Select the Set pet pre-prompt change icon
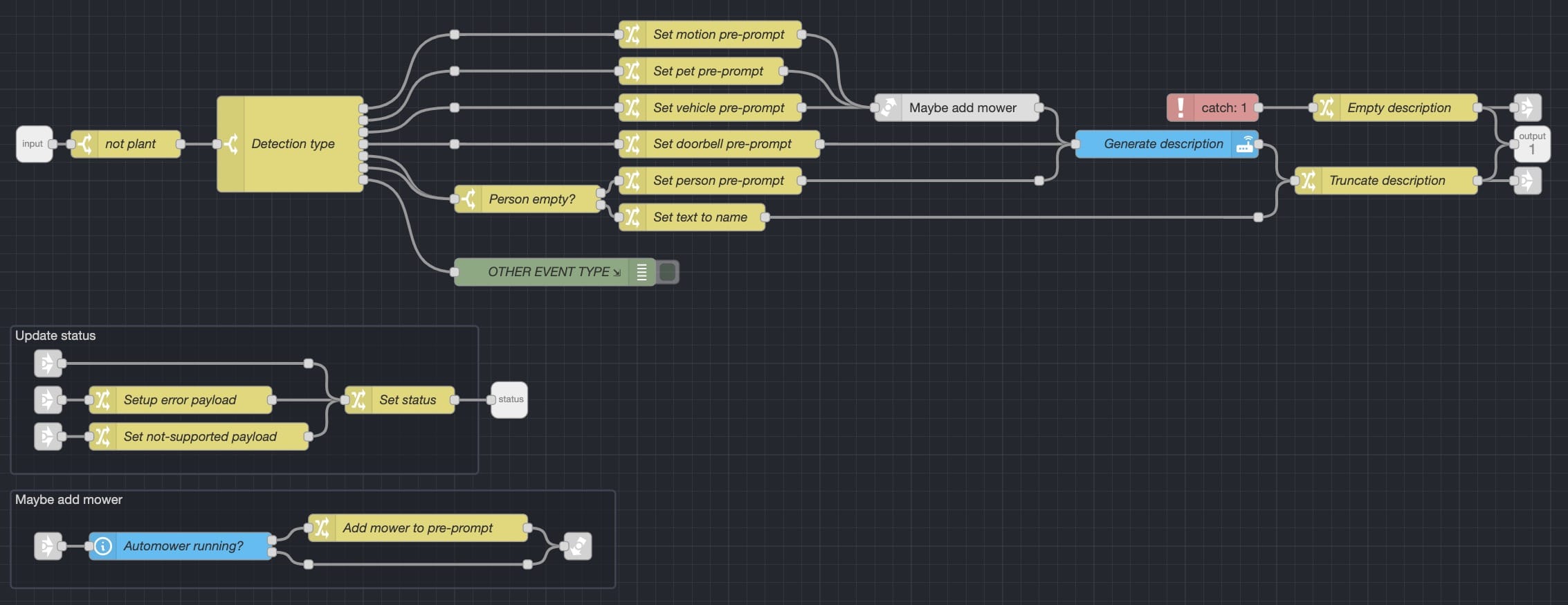Viewport: 1568px width, 605px height. click(632, 71)
